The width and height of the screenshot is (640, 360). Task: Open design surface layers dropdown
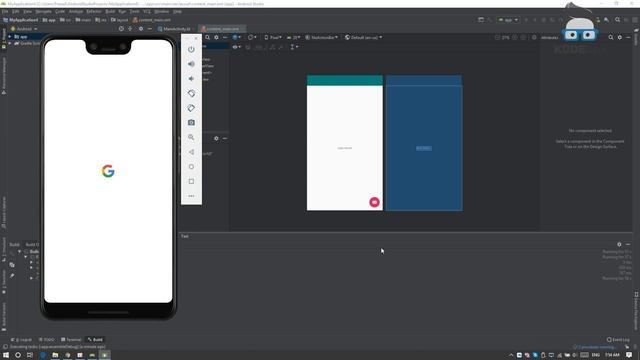coord(236,38)
